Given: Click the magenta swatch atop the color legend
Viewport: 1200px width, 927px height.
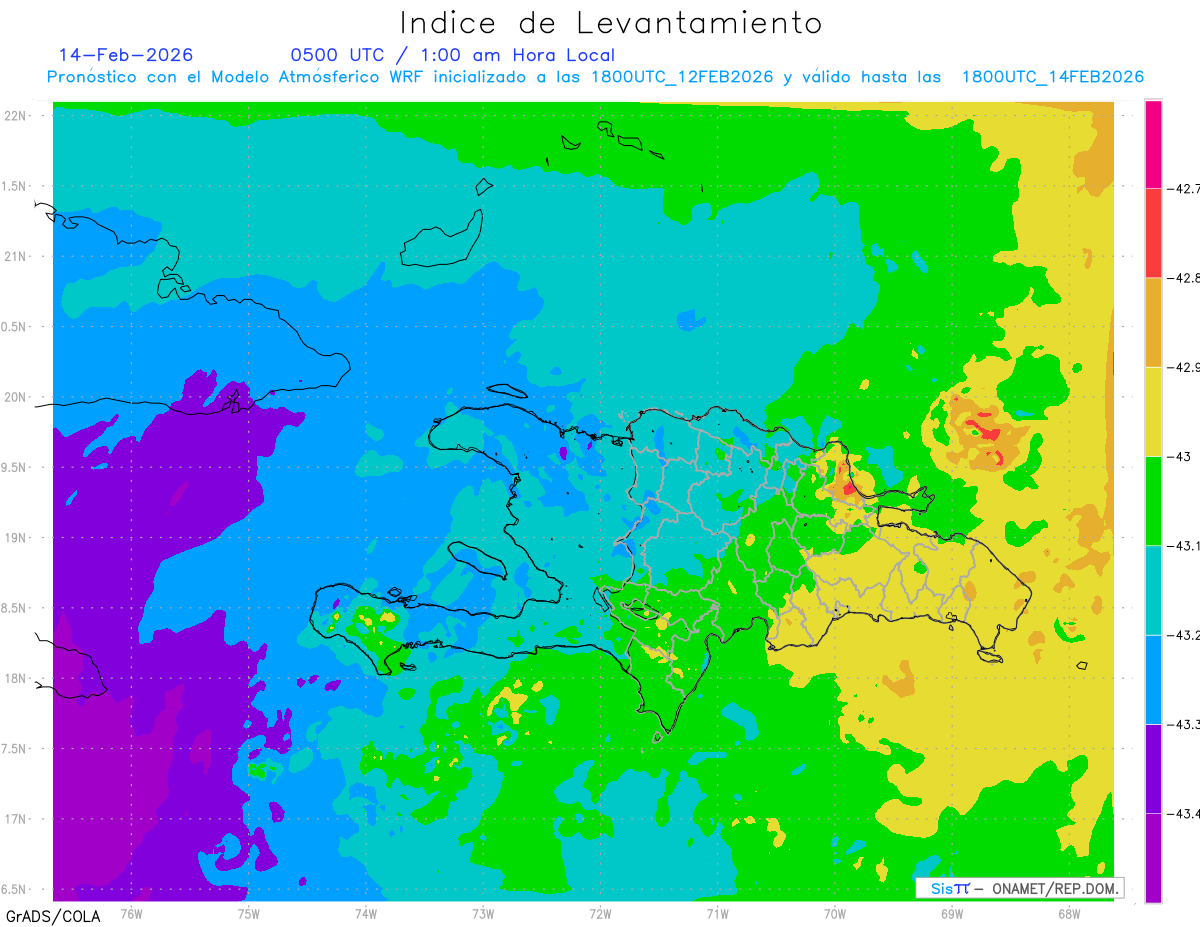Looking at the screenshot, I should [x=1153, y=144].
